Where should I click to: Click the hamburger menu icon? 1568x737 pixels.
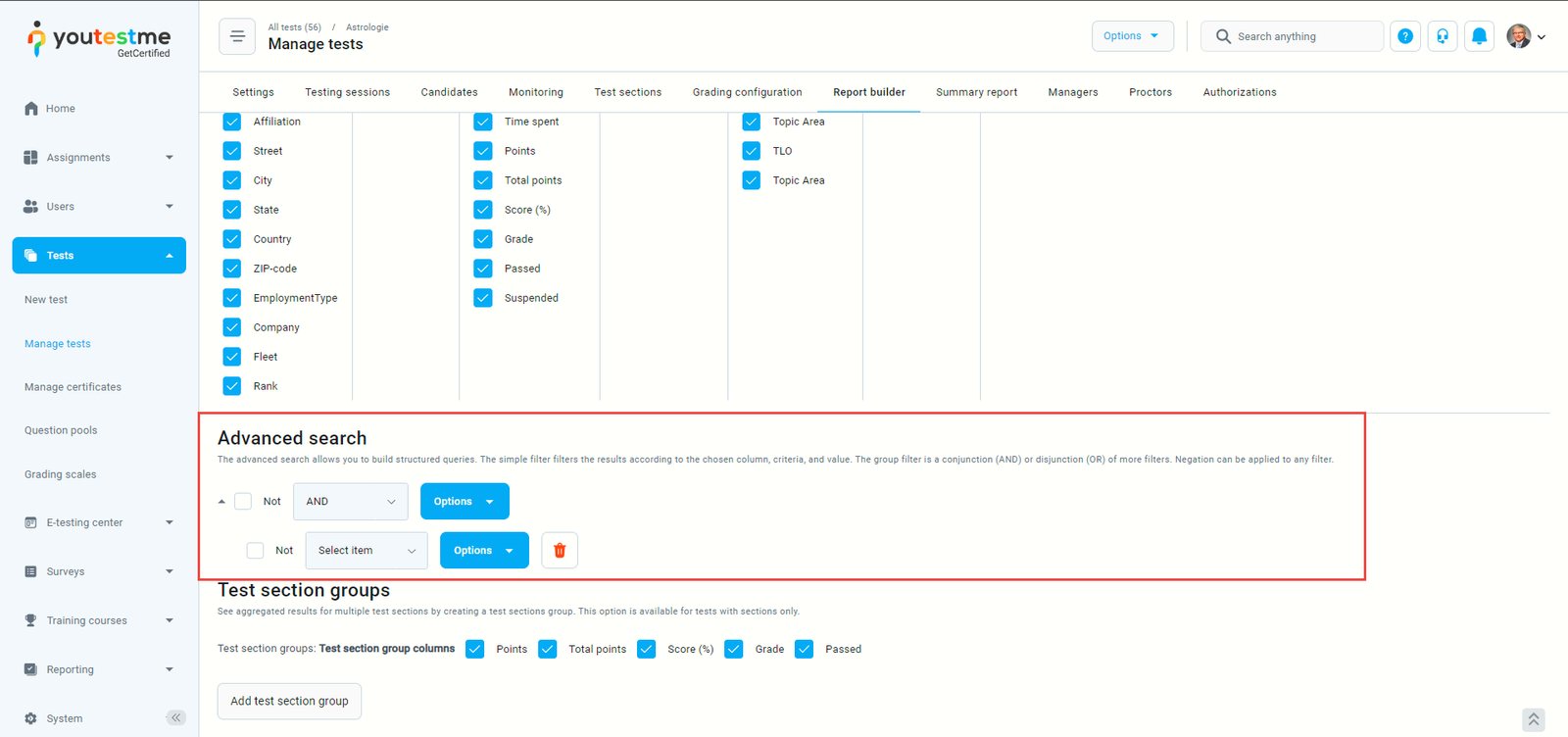pyautogui.click(x=237, y=37)
